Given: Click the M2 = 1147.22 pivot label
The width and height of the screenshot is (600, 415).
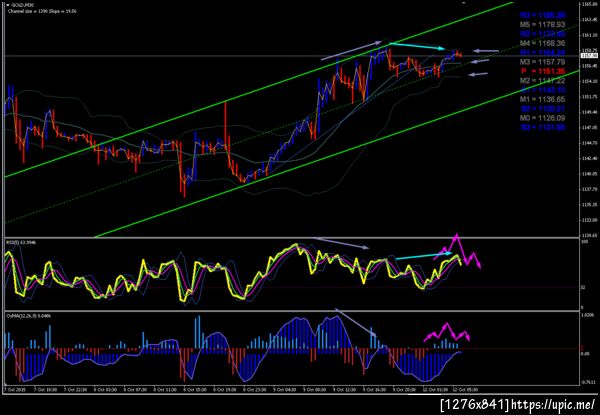Looking at the screenshot, I should [x=543, y=81].
